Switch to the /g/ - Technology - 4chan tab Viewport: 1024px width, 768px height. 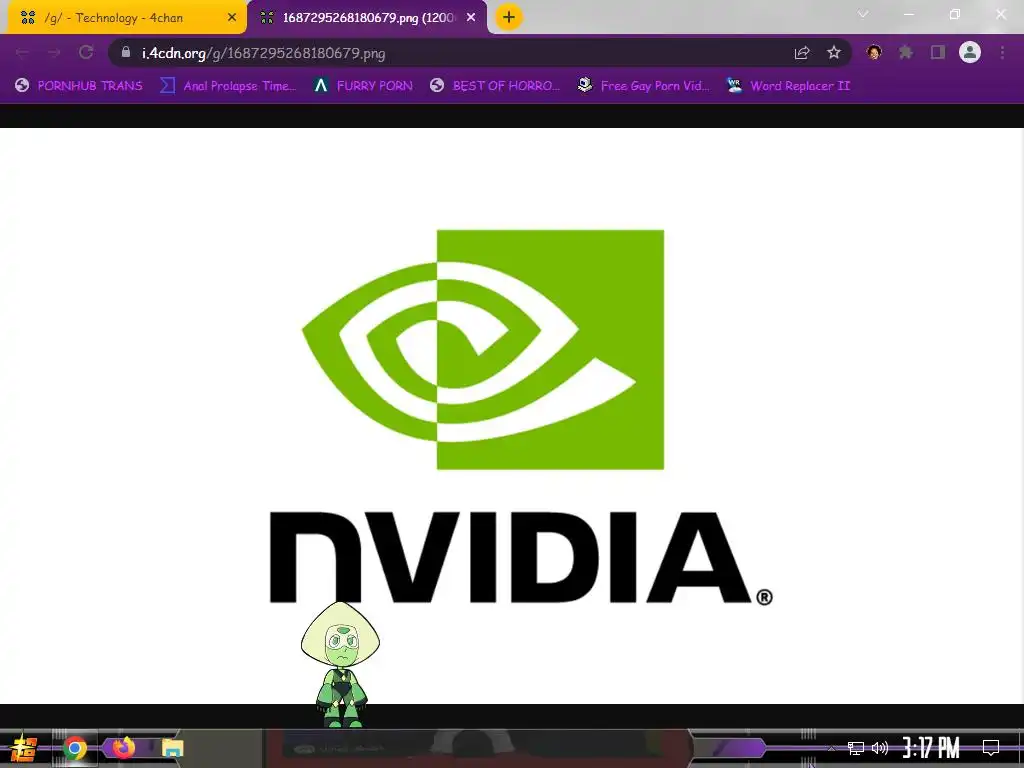click(126, 18)
